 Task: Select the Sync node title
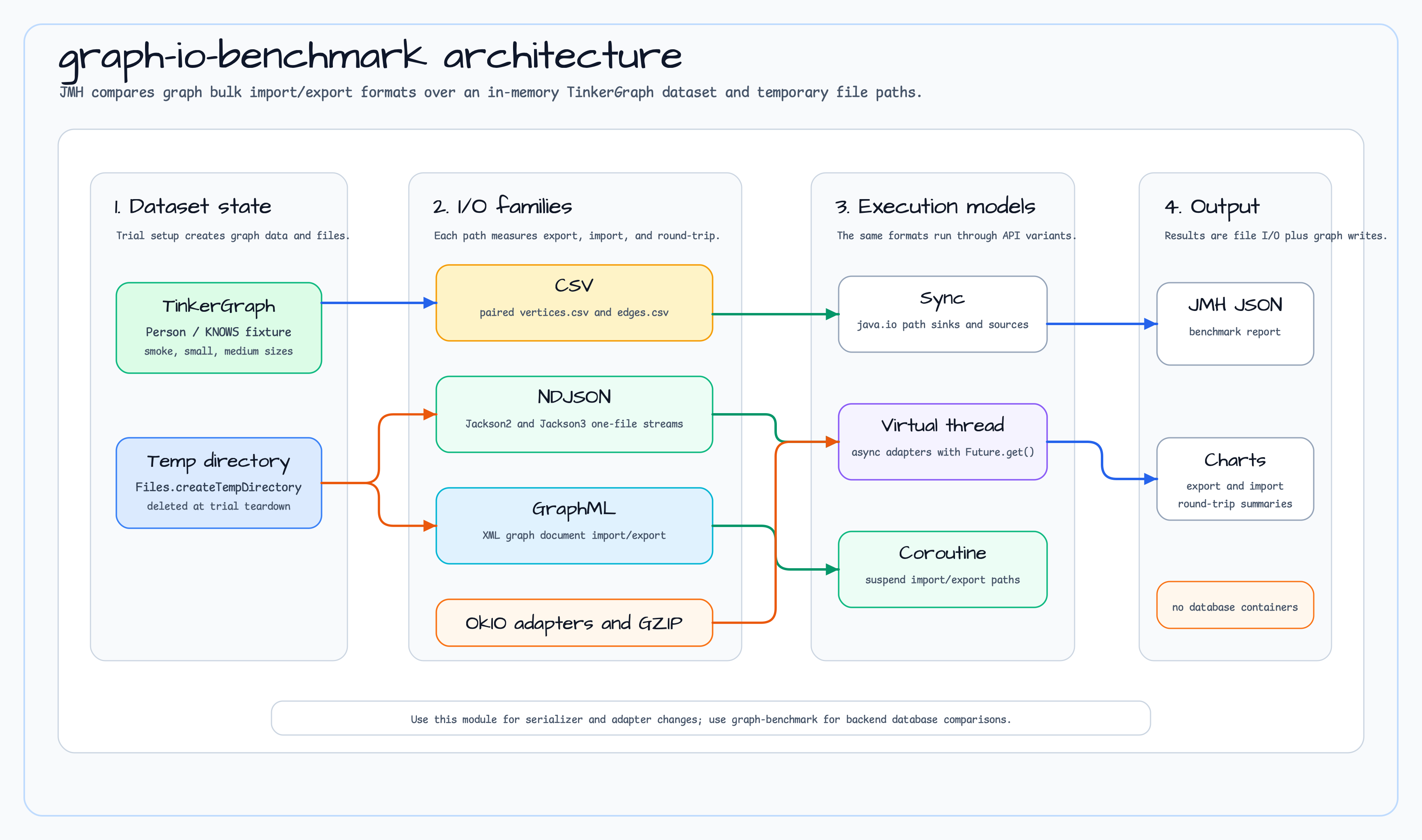pos(942,299)
